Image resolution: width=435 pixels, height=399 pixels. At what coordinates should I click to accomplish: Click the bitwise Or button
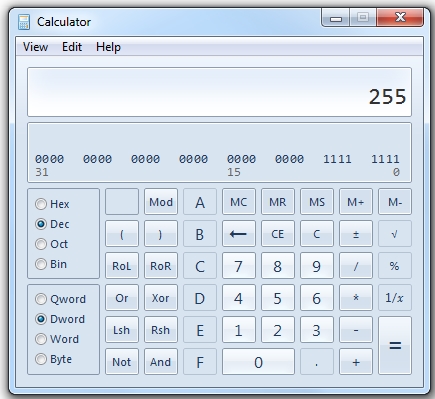click(x=122, y=298)
